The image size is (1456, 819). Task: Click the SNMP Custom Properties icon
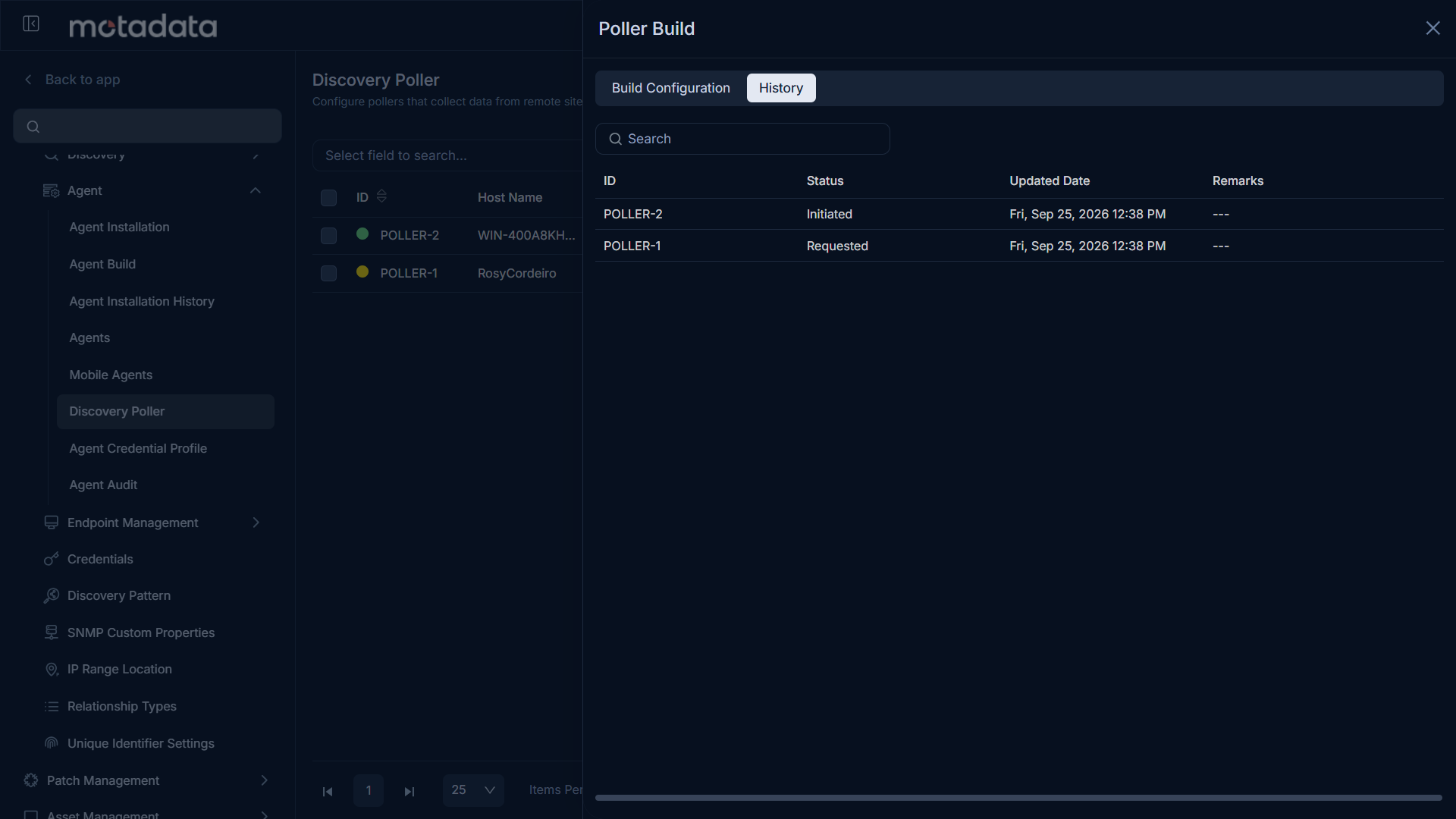coord(51,632)
